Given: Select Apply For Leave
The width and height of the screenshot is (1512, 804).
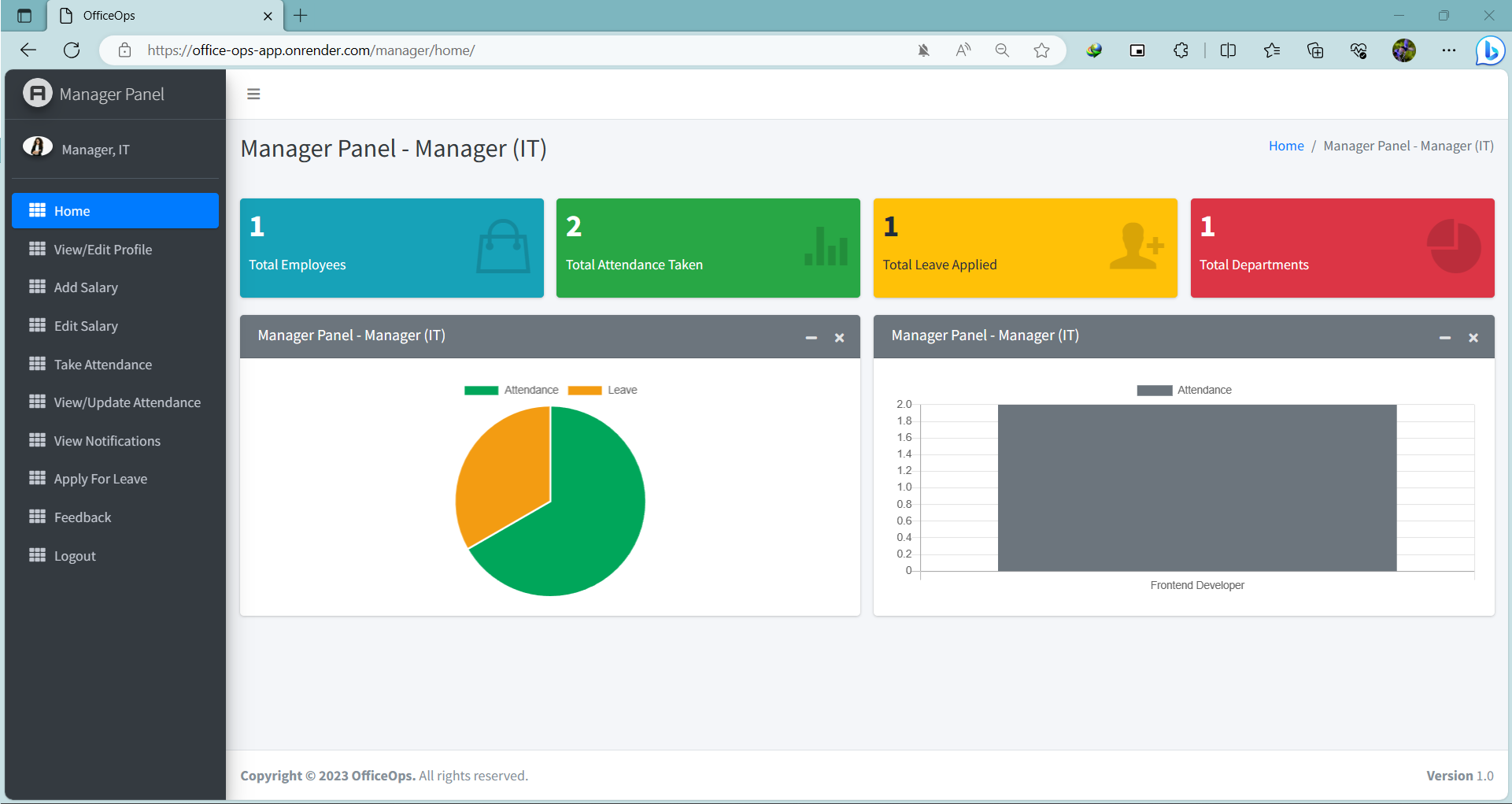Looking at the screenshot, I should coord(115,479).
